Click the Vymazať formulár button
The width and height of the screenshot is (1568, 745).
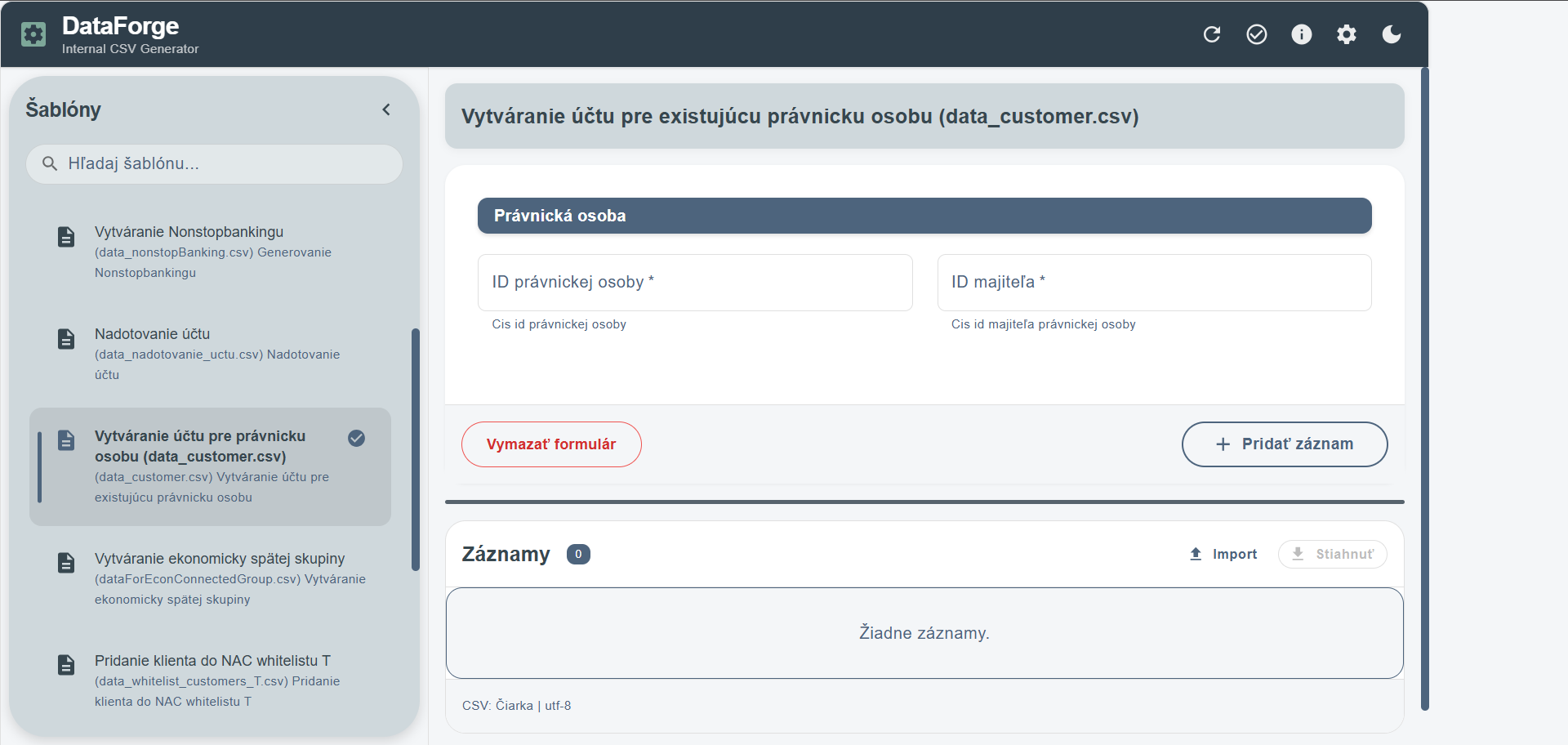coord(551,444)
